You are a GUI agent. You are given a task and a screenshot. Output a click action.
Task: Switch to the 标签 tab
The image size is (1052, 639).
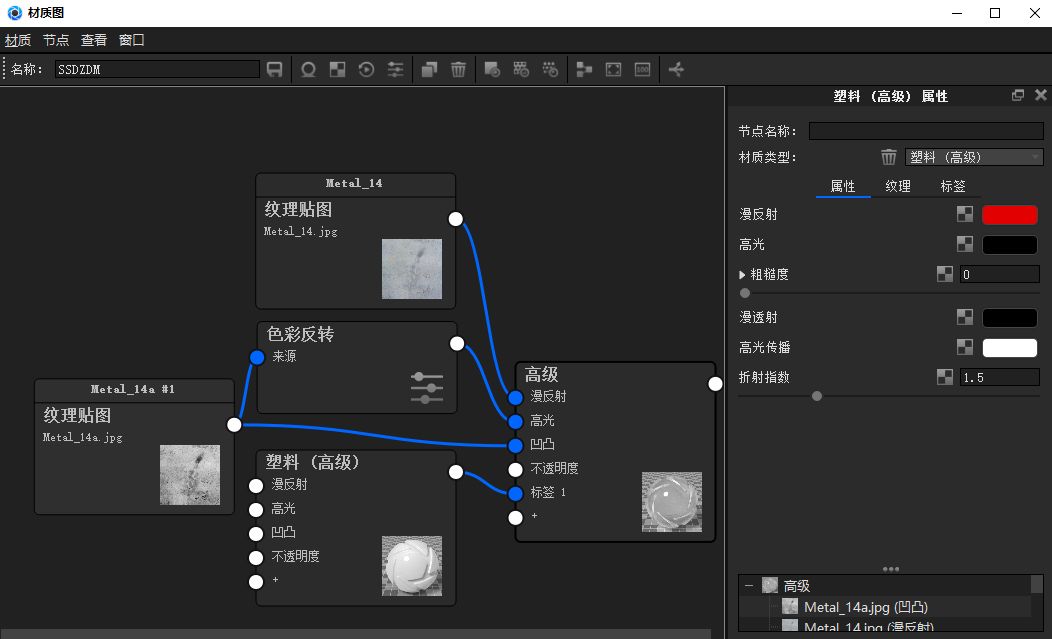pyautogui.click(x=953, y=186)
